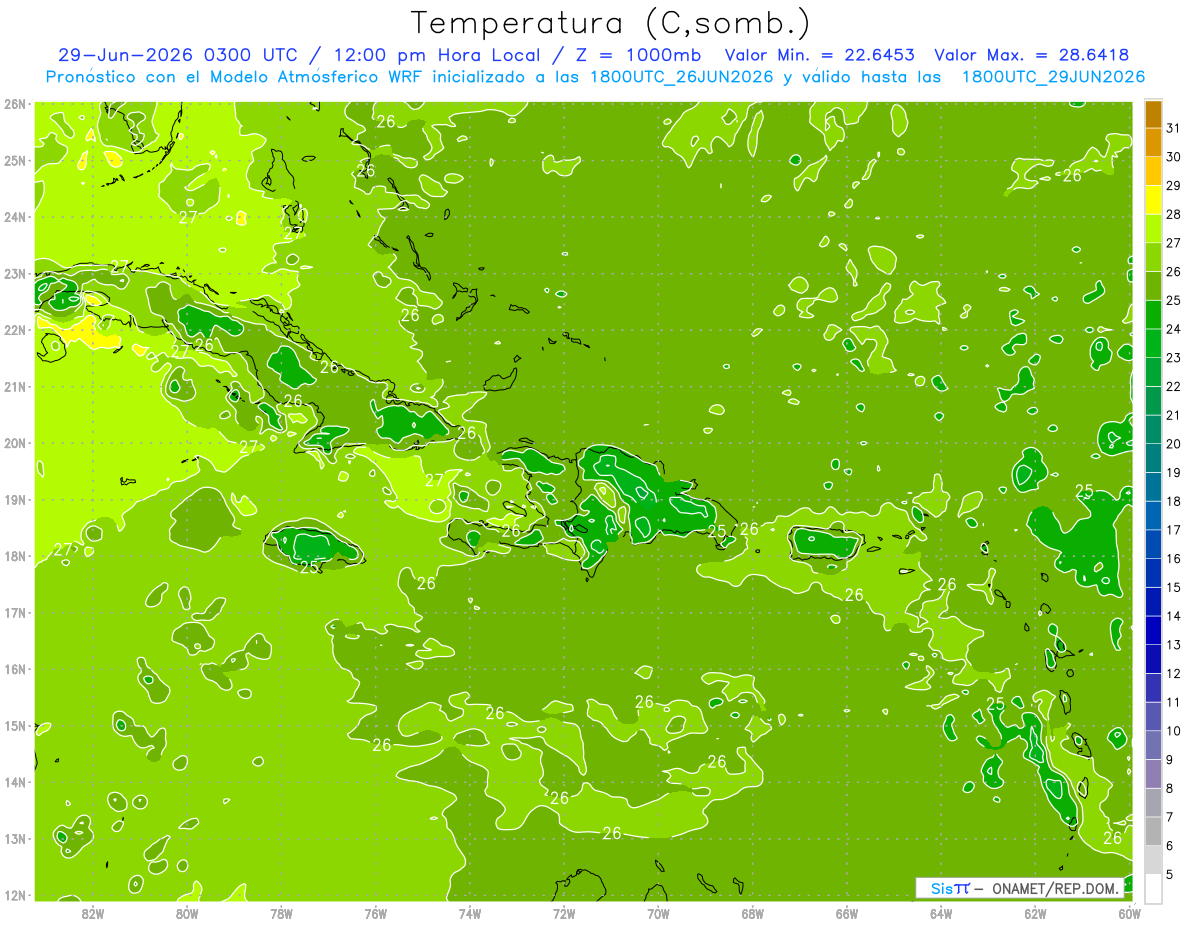The height and width of the screenshot is (927, 1200).
Task: Click the '70W' longitude label
Action: click(658, 913)
